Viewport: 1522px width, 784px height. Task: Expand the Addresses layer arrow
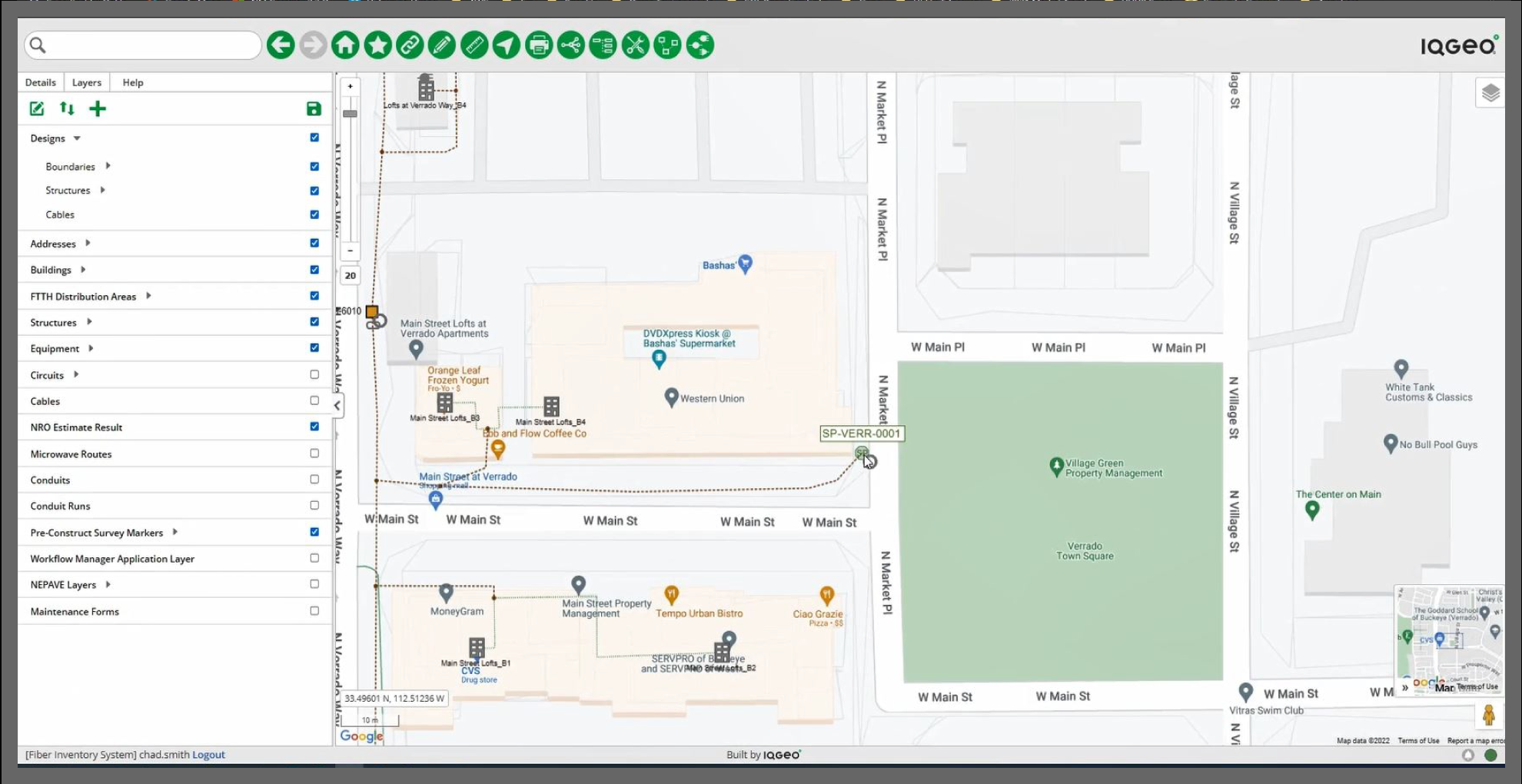[88, 243]
